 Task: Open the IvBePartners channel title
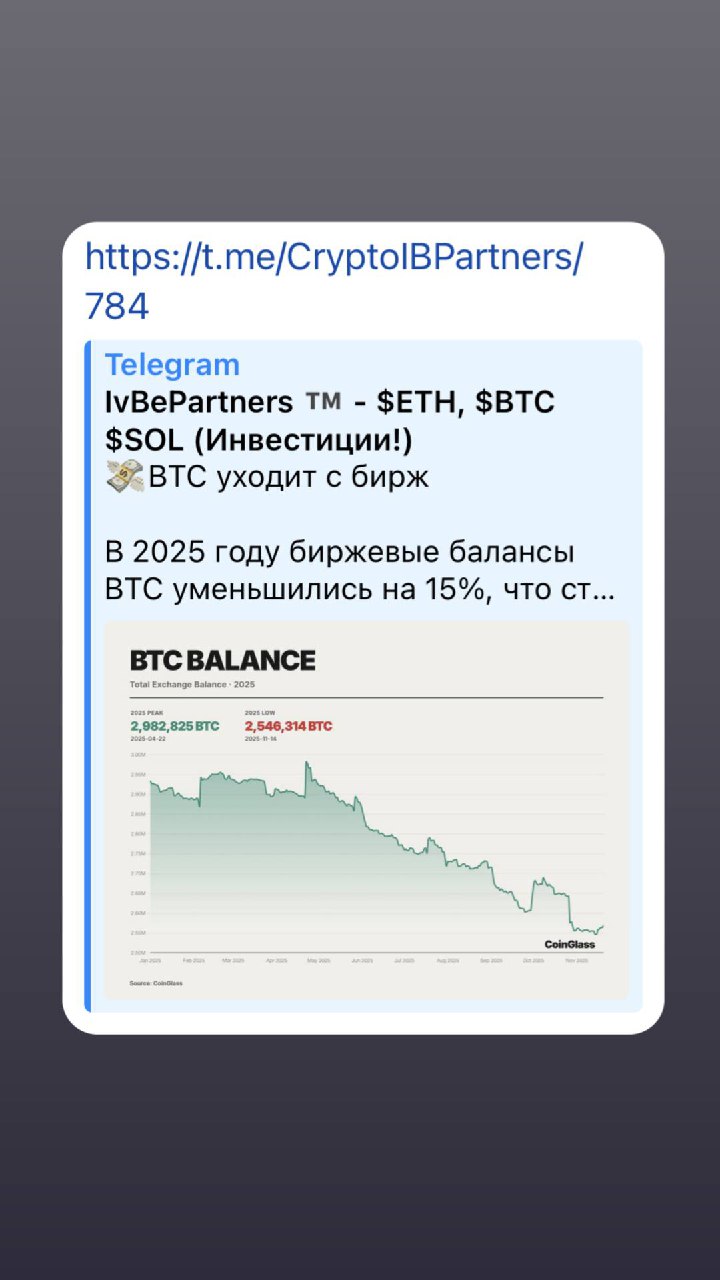[x=223, y=403]
